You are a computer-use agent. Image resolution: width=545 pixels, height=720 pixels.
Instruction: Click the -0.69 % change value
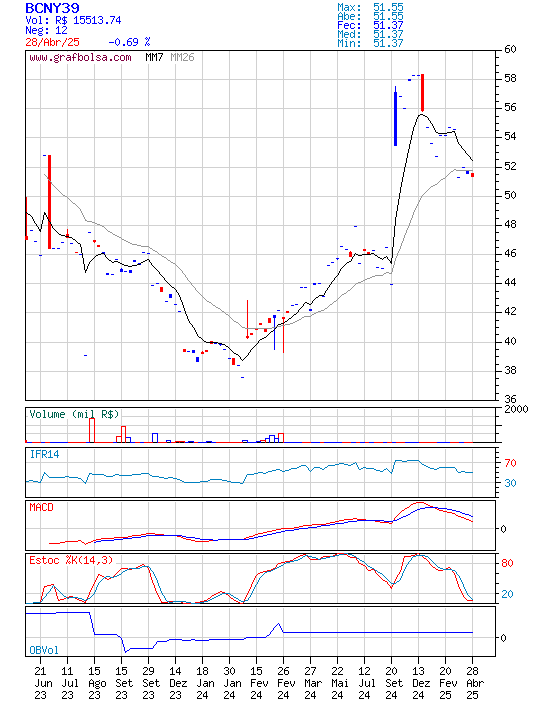[x=129, y=42]
